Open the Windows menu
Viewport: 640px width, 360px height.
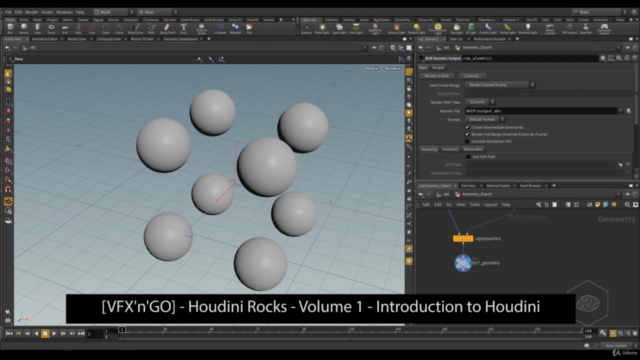pyautogui.click(x=64, y=12)
